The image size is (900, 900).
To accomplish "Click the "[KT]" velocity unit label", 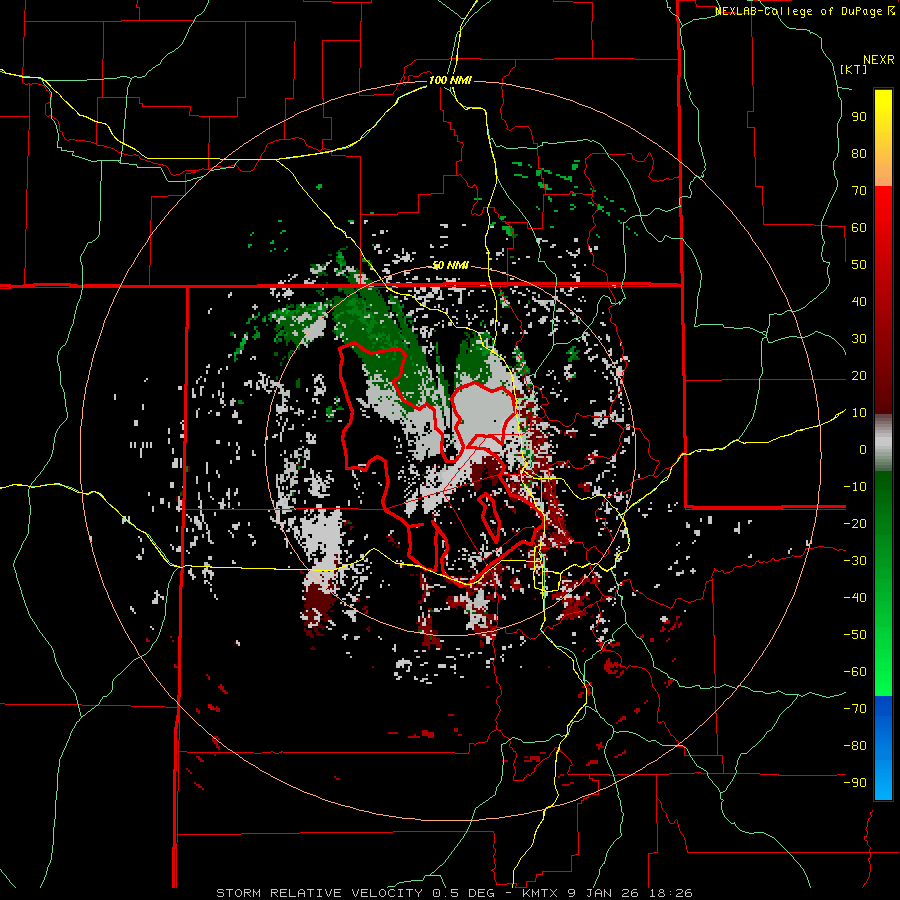I will click(x=854, y=69).
